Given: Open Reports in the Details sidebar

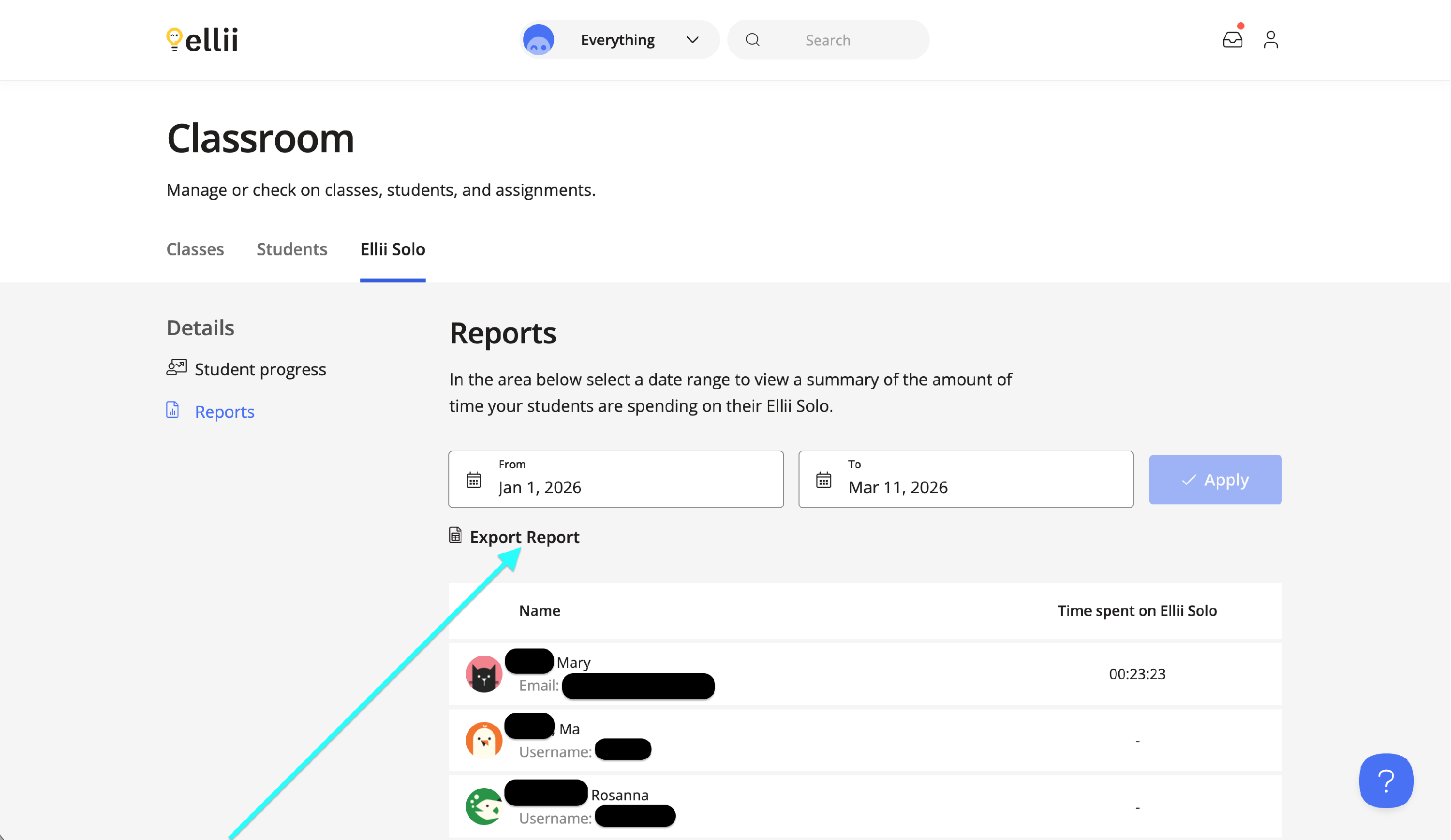Looking at the screenshot, I should [224, 412].
